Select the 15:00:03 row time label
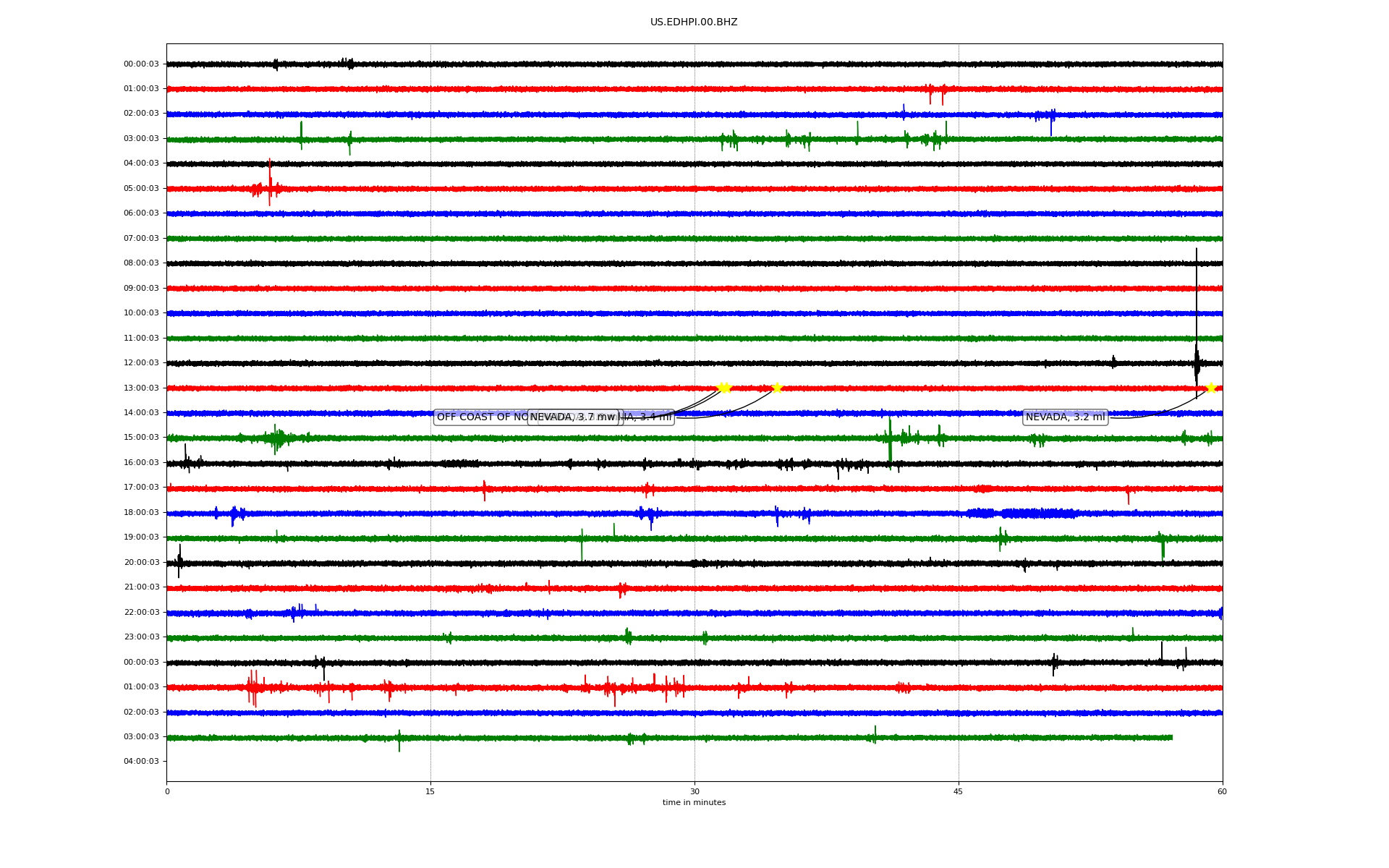Viewport: 1389px width, 868px height. (141, 438)
